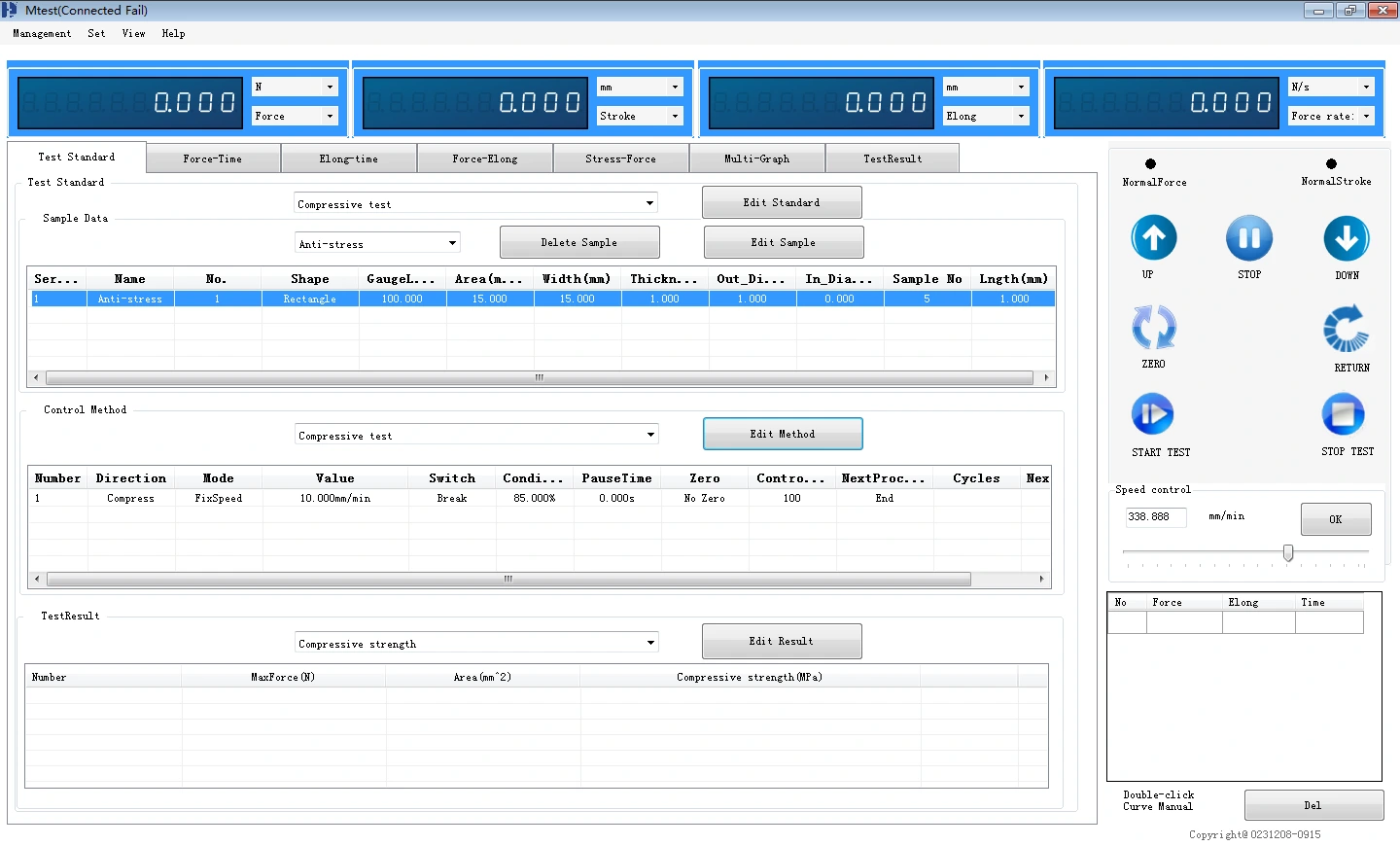Switch to the Multi-Graph tab
The width and height of the screenshot is (1400, 846).
757,159
